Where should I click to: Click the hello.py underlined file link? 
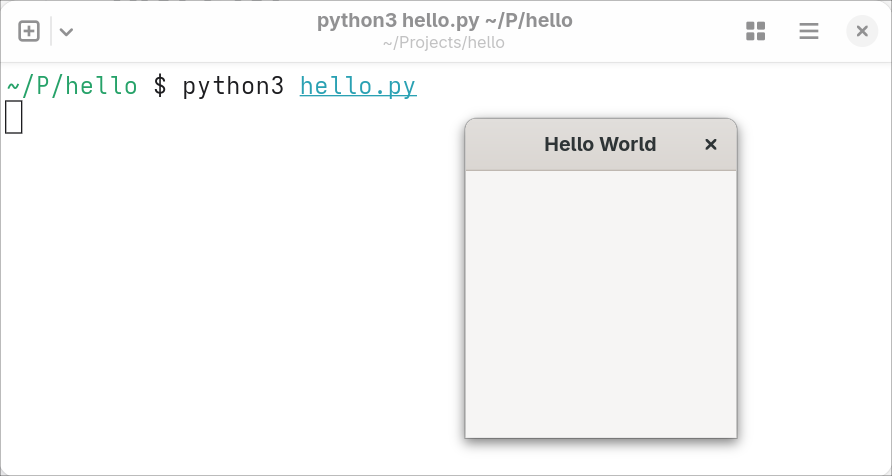(x=358, y=86)
